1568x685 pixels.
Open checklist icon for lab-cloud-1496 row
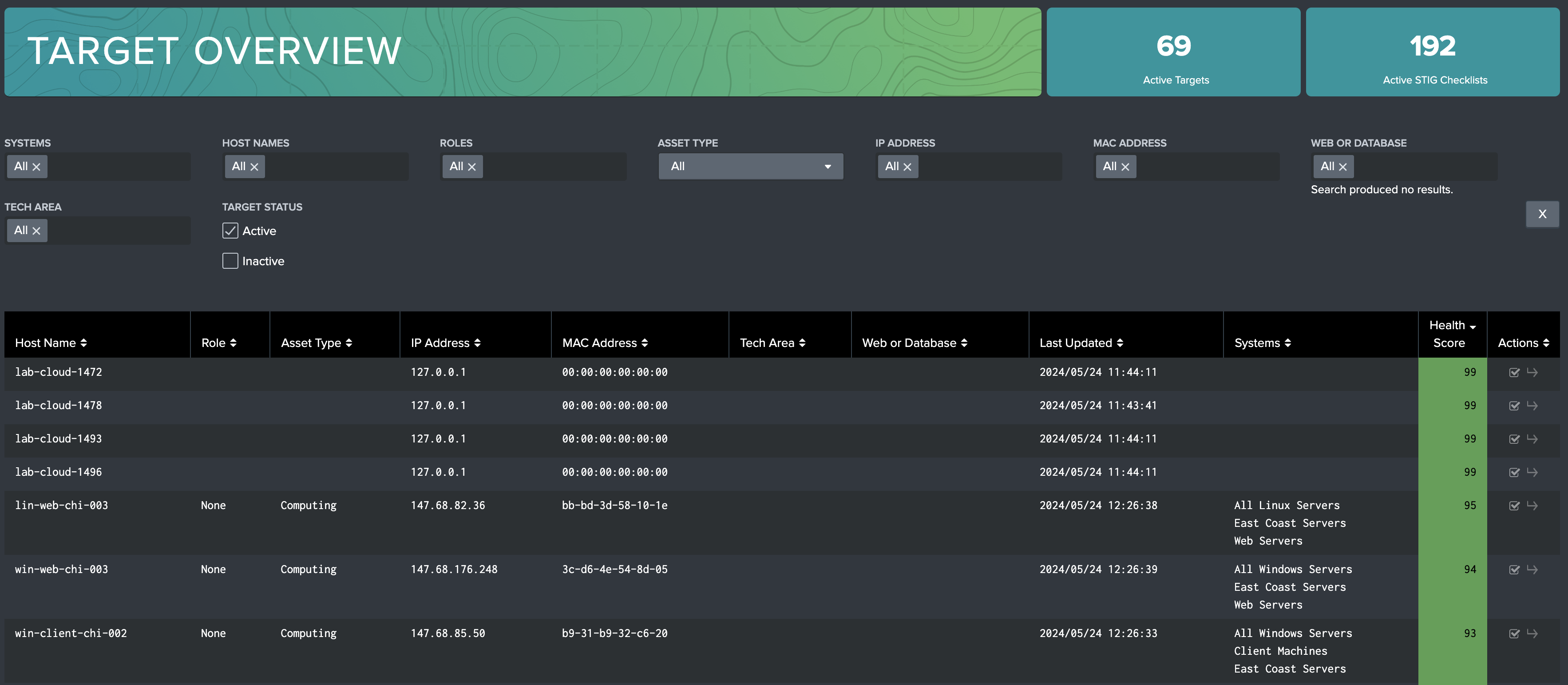[x=1514, y=473]
